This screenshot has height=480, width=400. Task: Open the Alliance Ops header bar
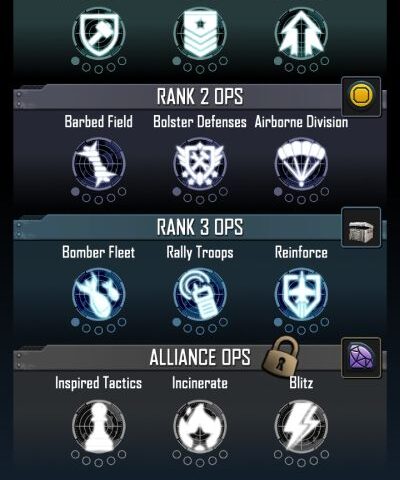tap(200, 357)
